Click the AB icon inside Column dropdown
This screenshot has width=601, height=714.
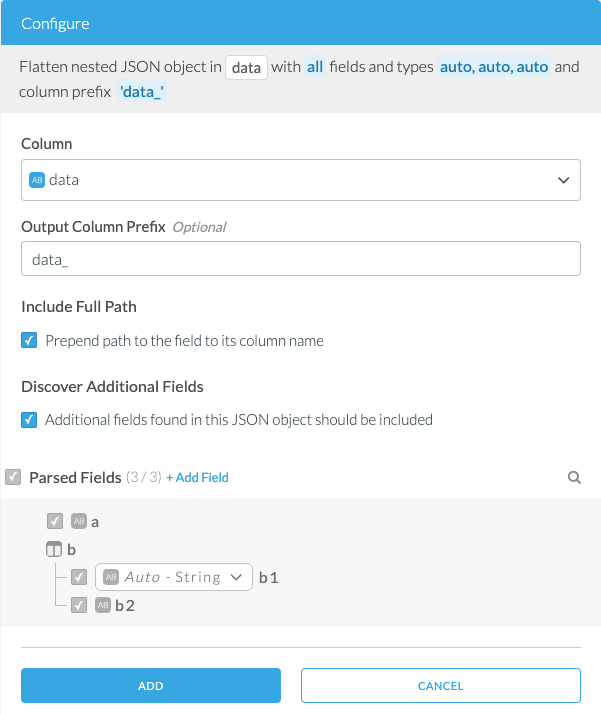[37, 180]
